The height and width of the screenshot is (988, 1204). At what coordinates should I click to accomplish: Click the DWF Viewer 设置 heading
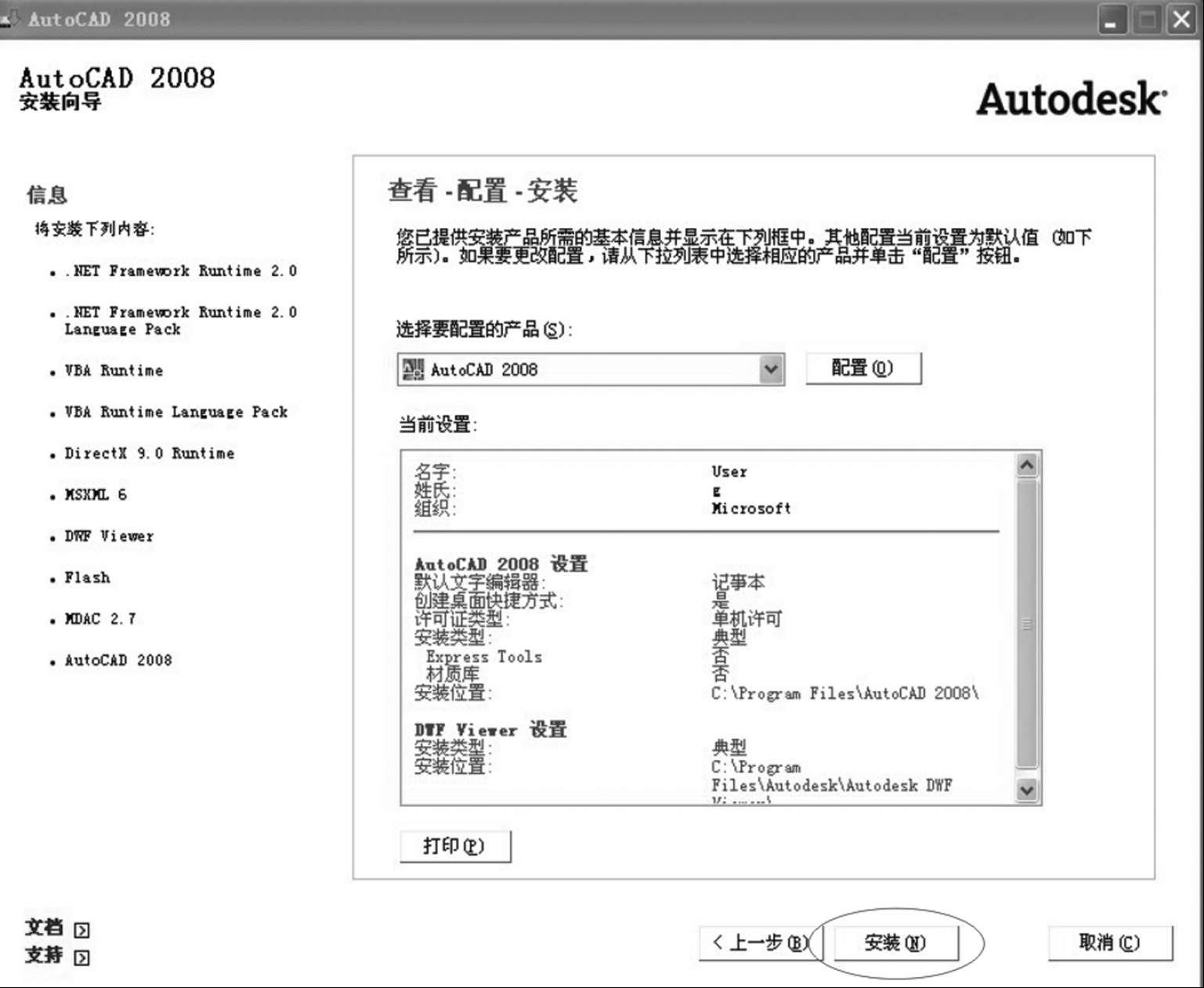coord(490,729)
